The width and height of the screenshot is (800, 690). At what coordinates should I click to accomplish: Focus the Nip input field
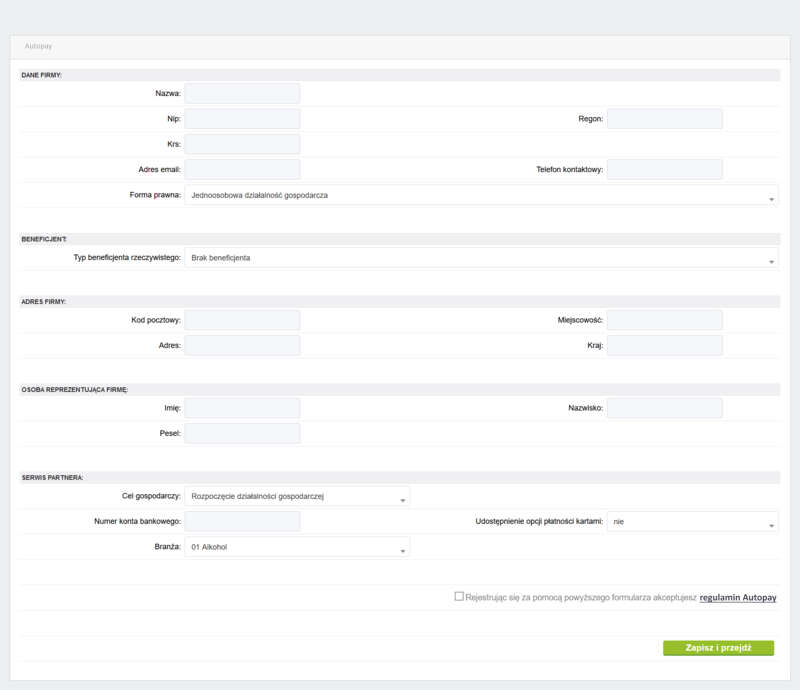pyautogui.click(x=242, y=119)
